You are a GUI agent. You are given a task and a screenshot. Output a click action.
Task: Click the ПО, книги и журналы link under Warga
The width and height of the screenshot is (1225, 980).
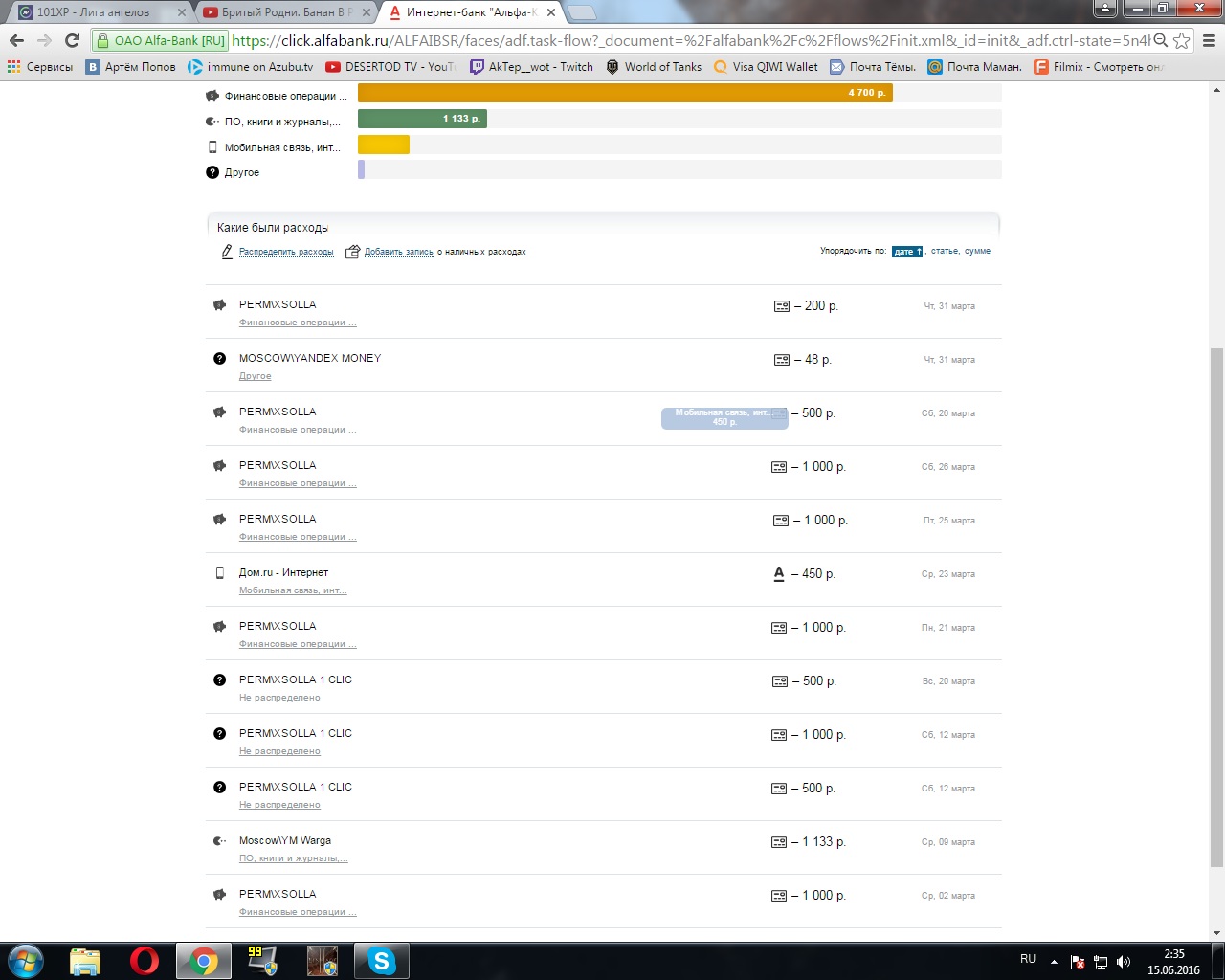click(293, 858)
